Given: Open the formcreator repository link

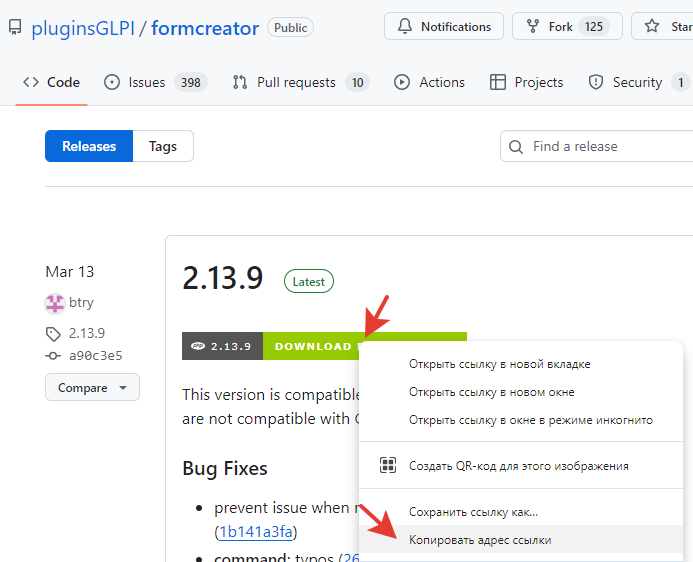Looking at the screenshot, I should pos(205,28).
